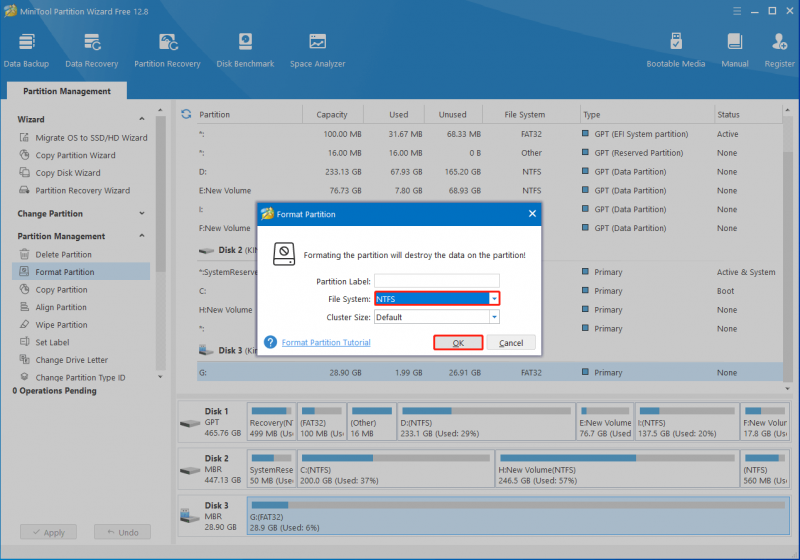The width and height of the screenshot is (800, 560).
Task: Open Space Analyzer
Action: pyautogui.click(x=317, y=50)
